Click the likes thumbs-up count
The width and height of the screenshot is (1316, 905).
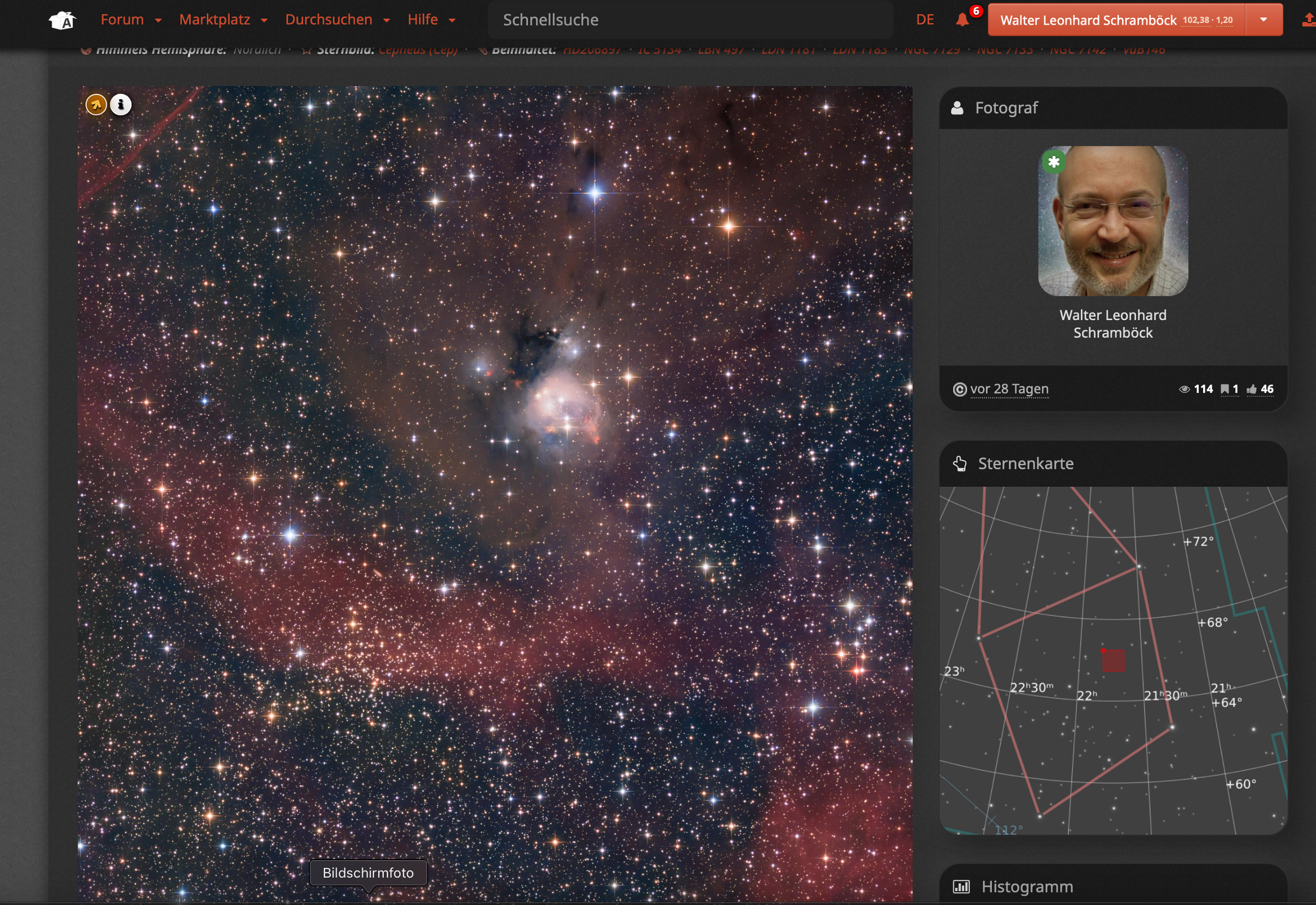coord(1260,389)
